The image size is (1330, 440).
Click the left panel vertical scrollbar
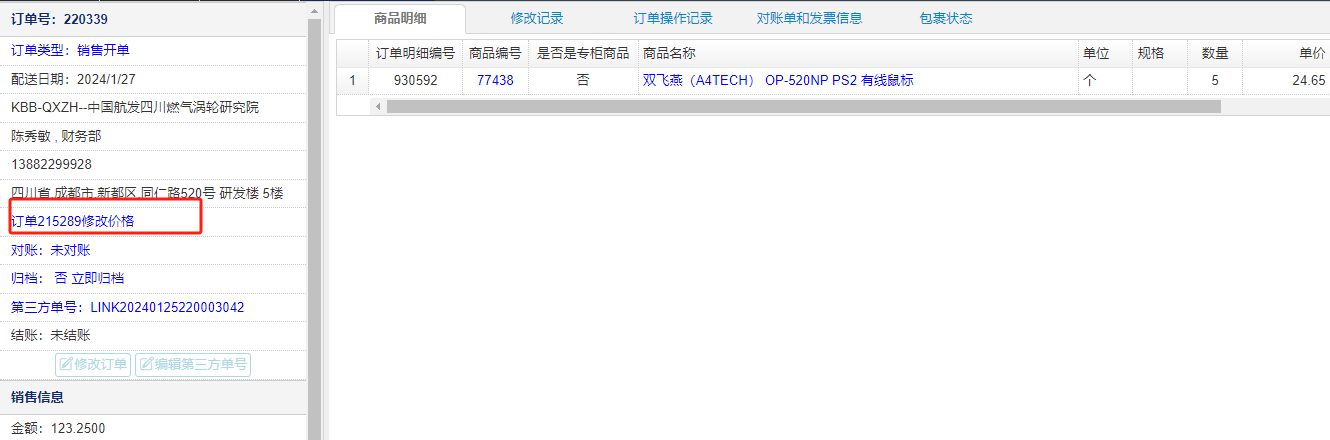pyautogui.click(x=314, y=228)
